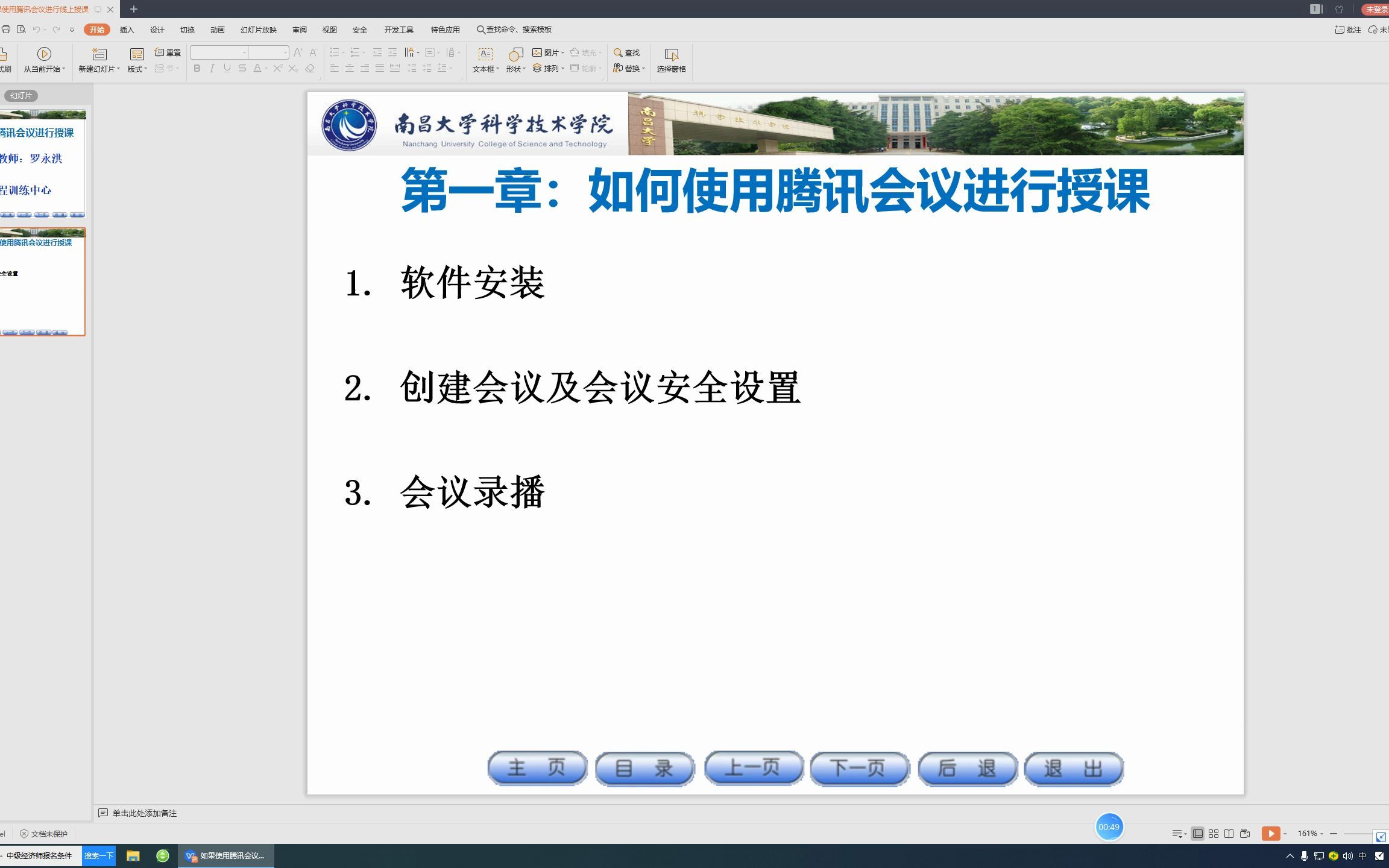Image resolution: width=1389 pixels, height=868 pixels.
Task: Click the Bold formatting icon
Action: (x=197, y=68)
